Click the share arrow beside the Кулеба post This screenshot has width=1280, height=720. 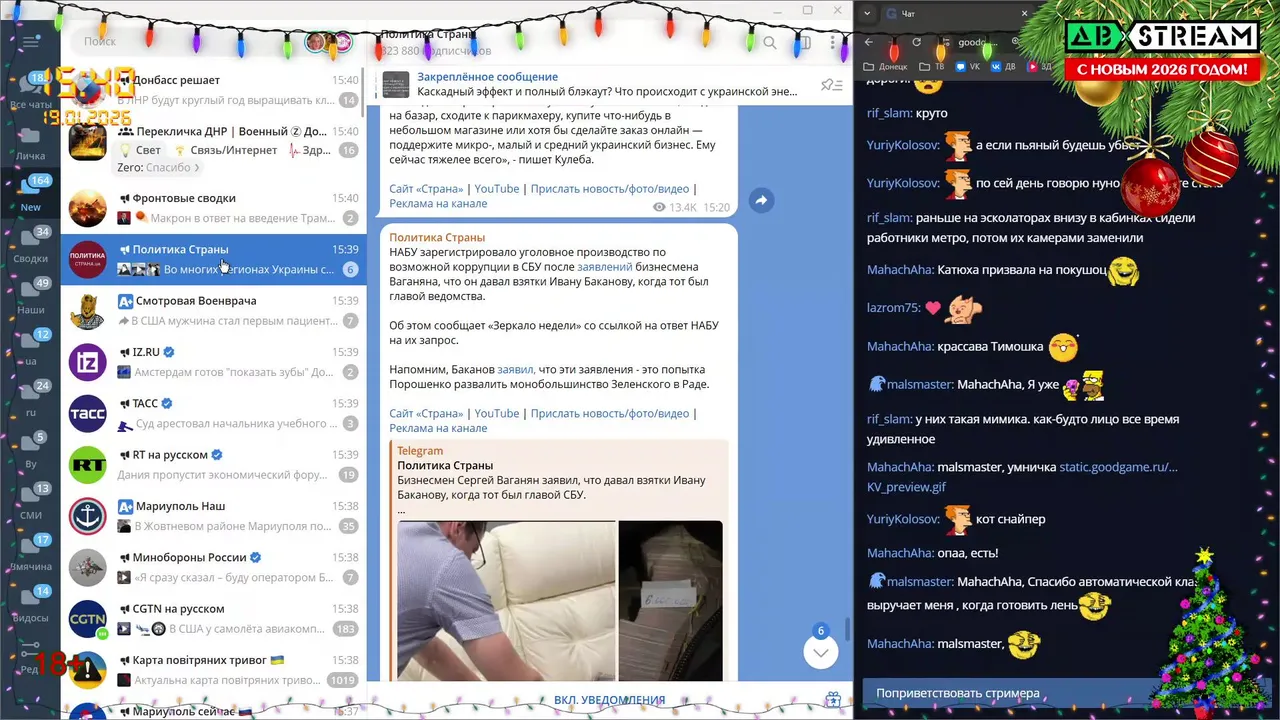pyautogui.click(x=760, y=200)
